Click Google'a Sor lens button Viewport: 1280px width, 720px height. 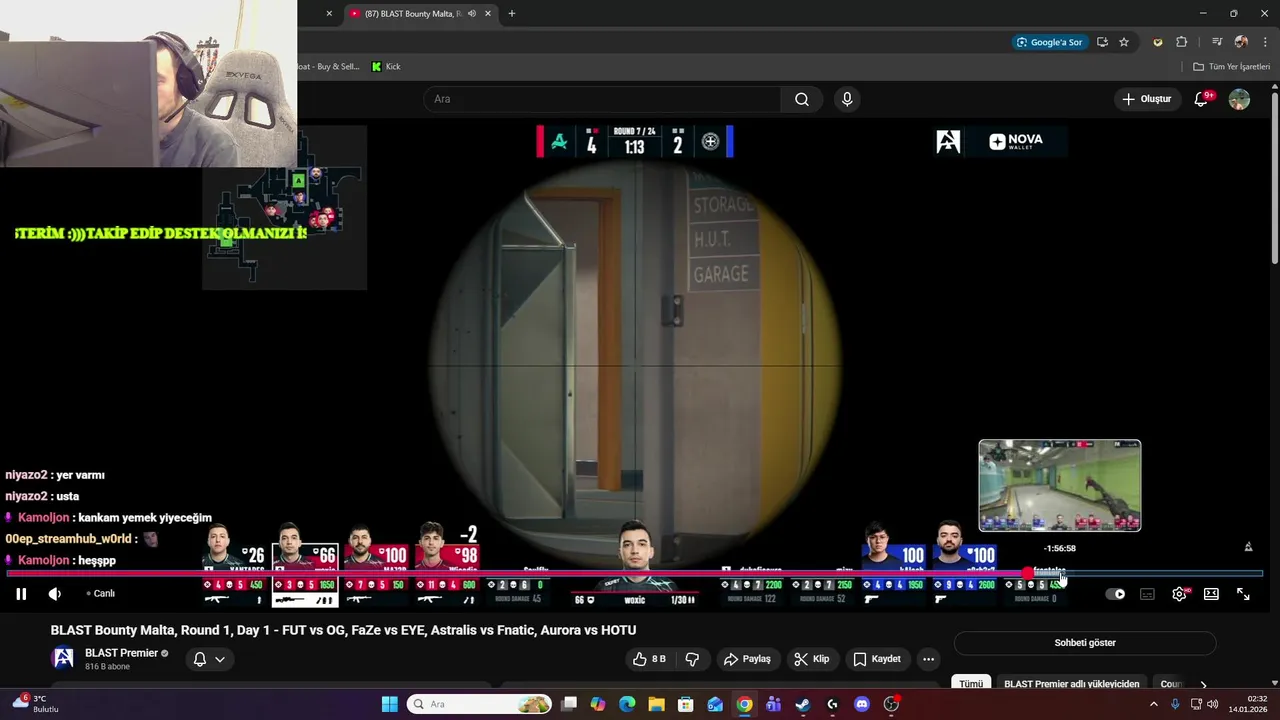click(1049, 42)
